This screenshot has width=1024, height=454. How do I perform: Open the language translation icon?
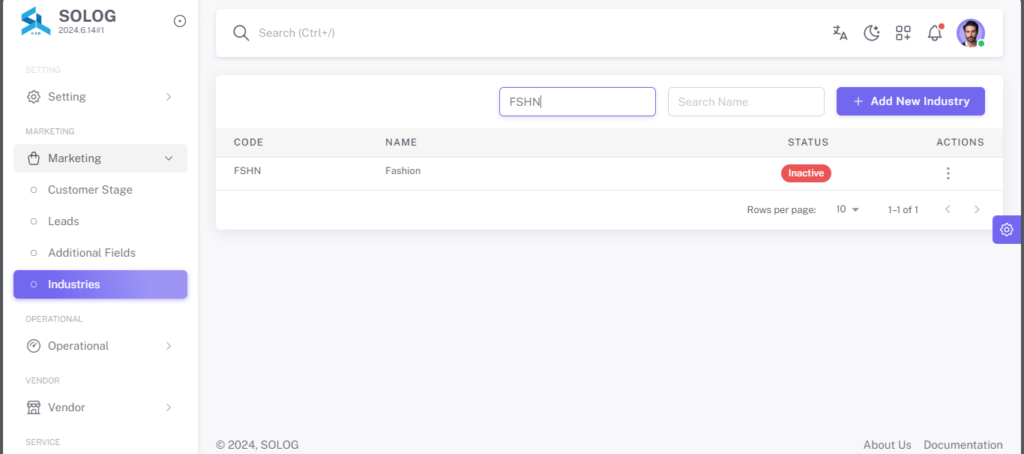tap(840, 33)
